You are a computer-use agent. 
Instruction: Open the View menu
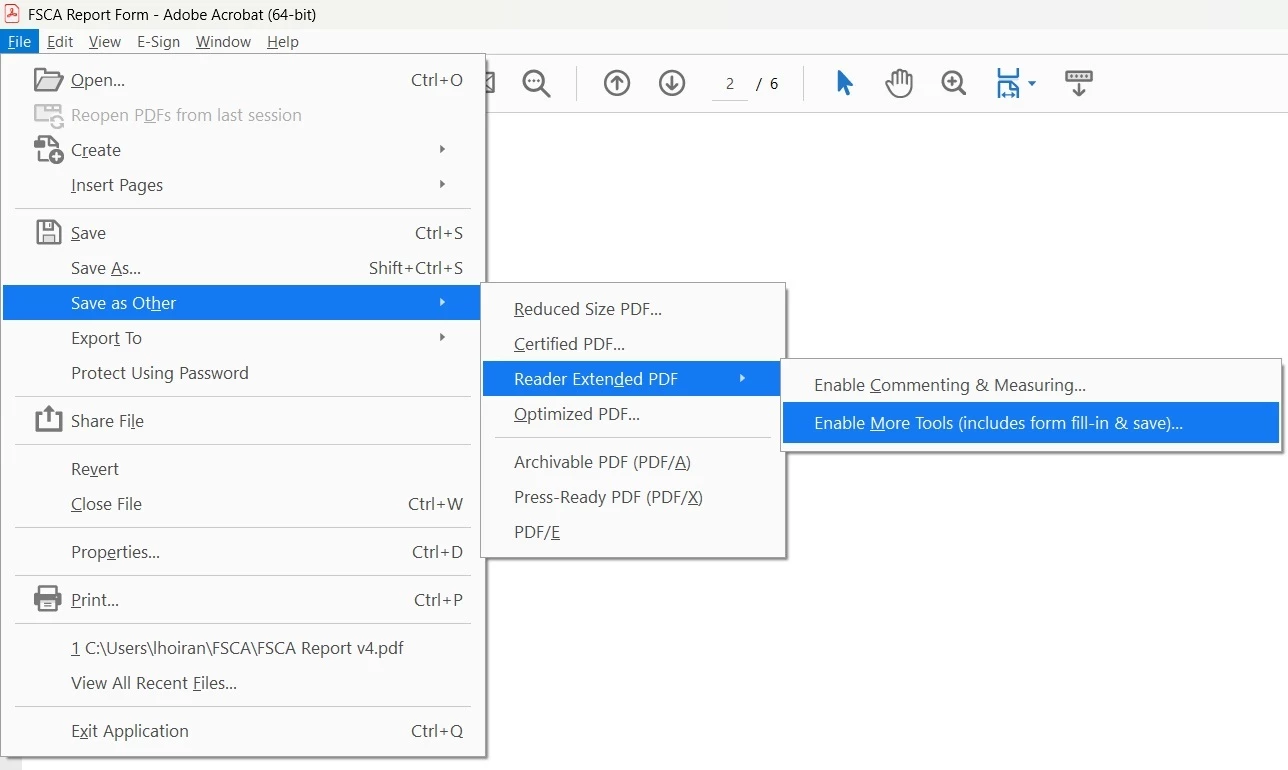pyautogui.click(x=104, y=42)
